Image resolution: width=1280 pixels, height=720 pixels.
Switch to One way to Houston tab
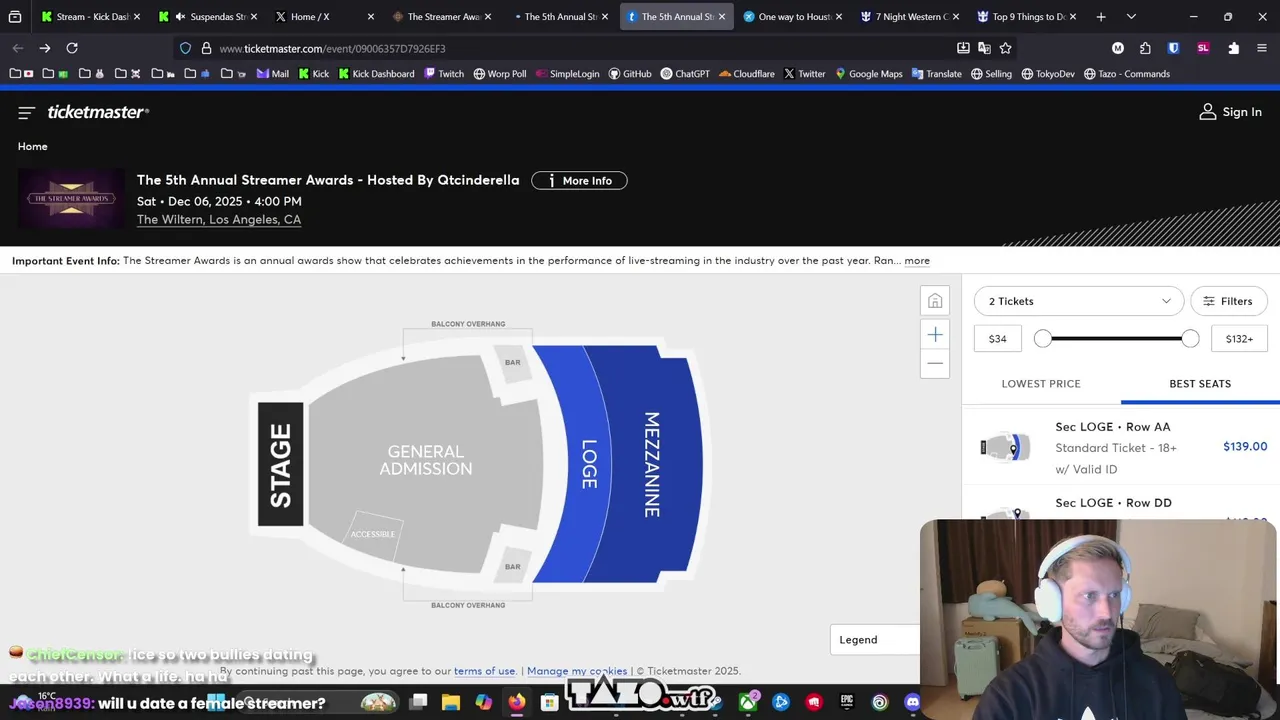click(793, 17)
